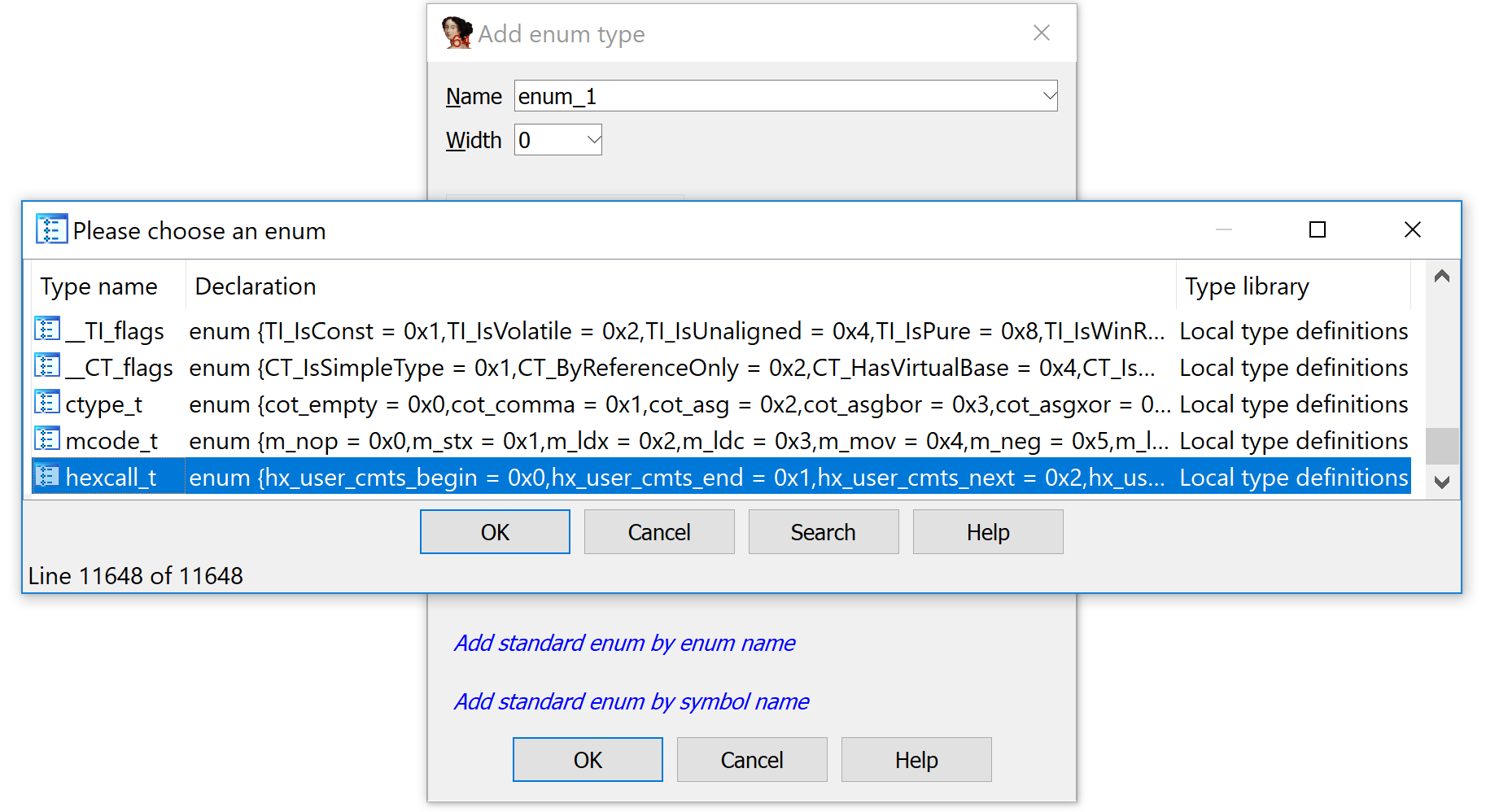Click OK in Add enum type dialog
This screenshot has height=812, width=1486.
[x=588, y=760]
